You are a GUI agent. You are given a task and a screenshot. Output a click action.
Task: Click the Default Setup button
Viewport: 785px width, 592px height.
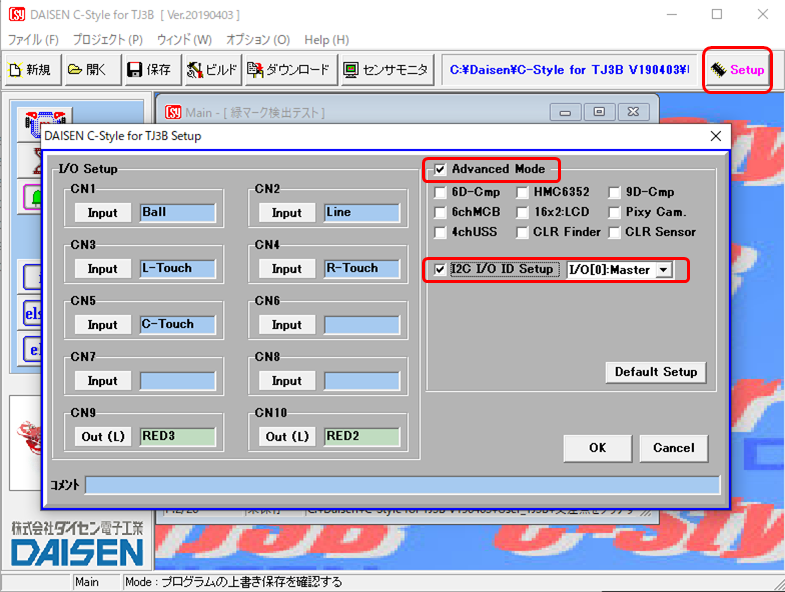(656, 372)
